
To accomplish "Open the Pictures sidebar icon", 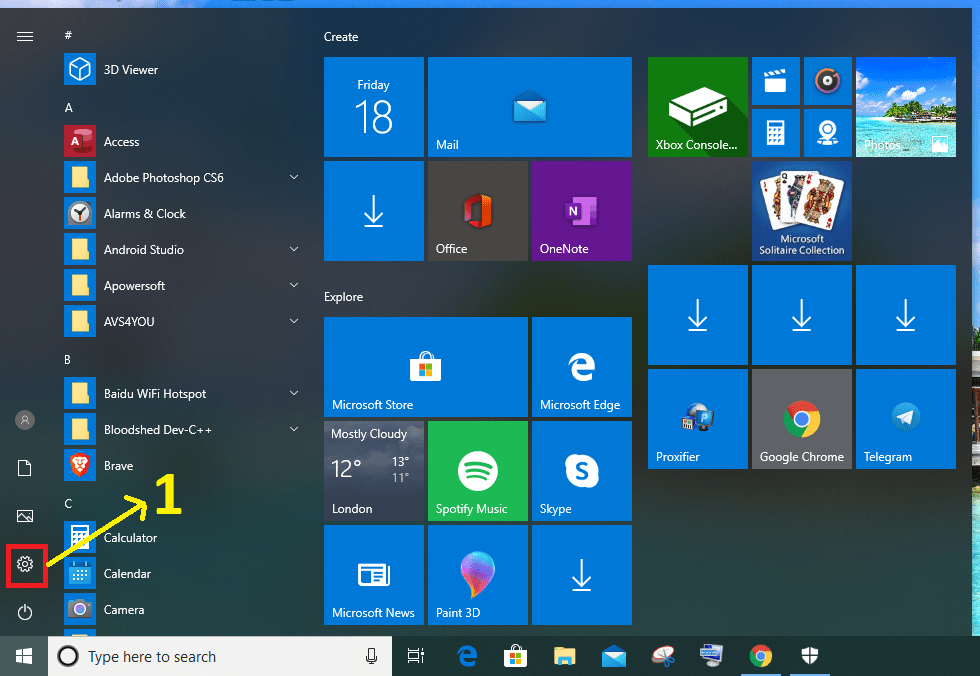I will click(25, 516).
